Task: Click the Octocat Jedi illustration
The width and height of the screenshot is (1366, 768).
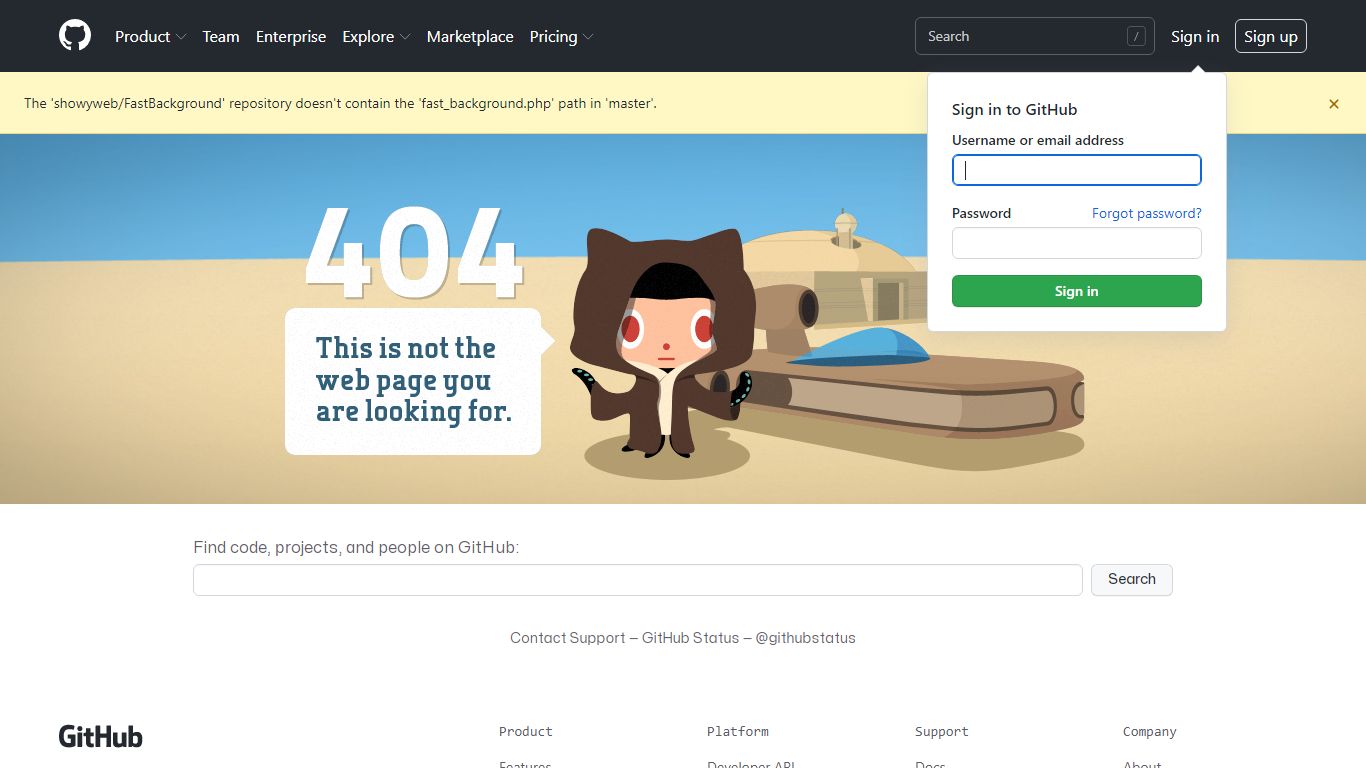Action: 662,343
